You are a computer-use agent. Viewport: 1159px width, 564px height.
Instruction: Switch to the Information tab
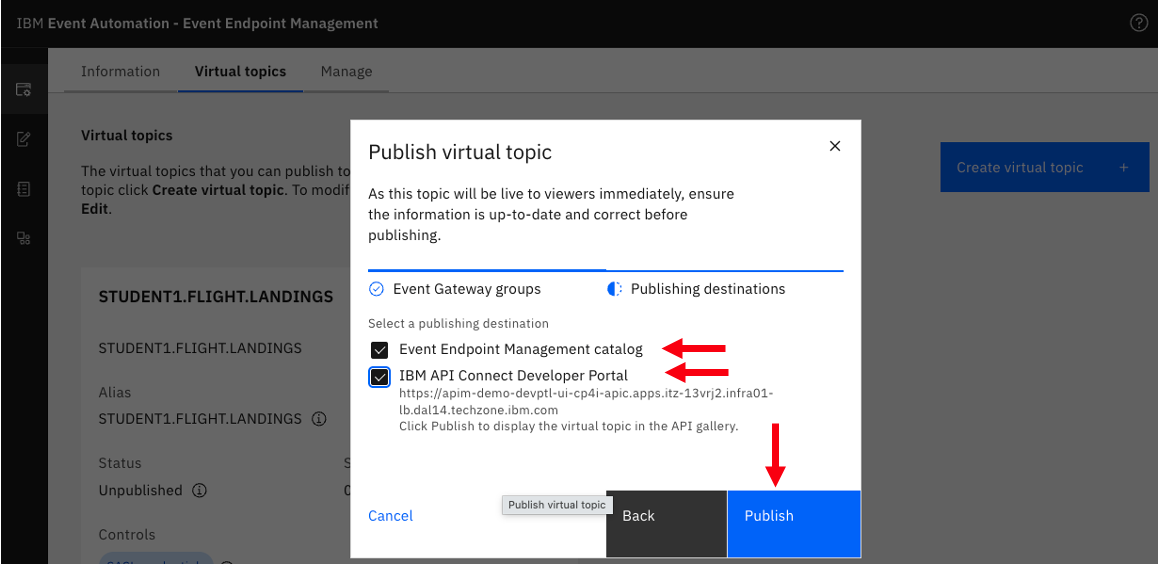120,72
